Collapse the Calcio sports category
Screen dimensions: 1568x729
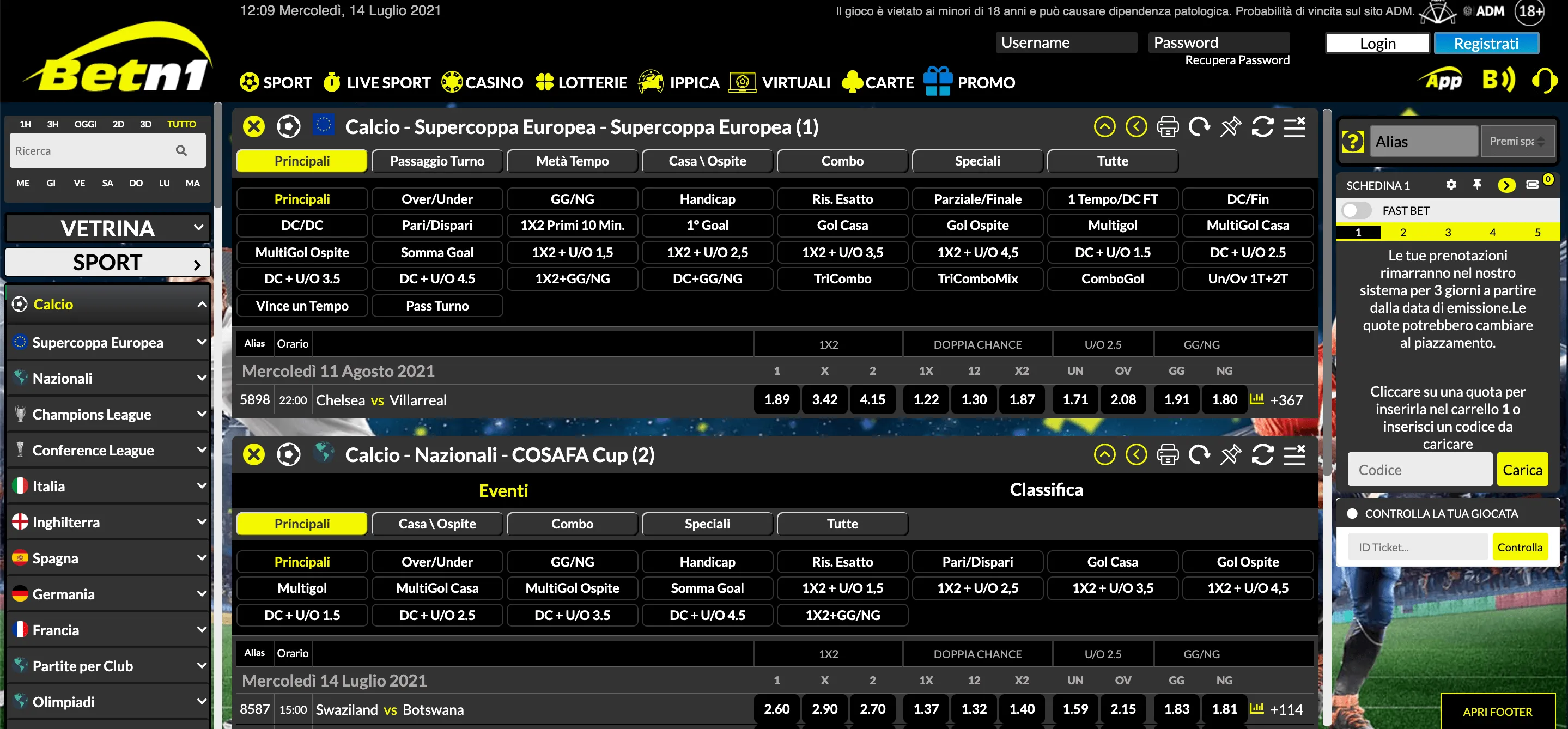coord(201,304)
